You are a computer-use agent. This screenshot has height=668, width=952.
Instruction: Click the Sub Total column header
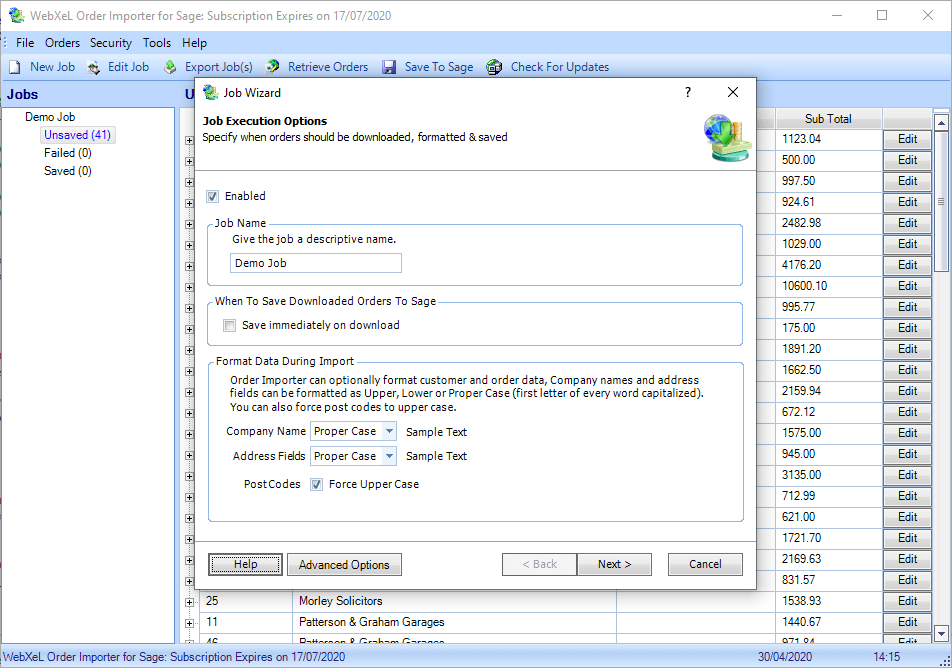[828, 119]
